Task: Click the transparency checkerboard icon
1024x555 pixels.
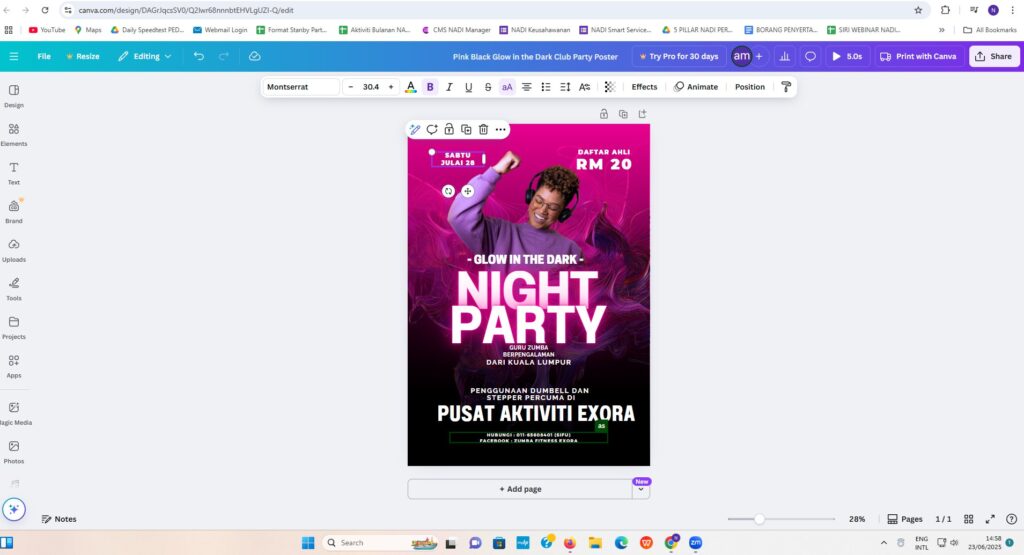Action: click(610, 87)
